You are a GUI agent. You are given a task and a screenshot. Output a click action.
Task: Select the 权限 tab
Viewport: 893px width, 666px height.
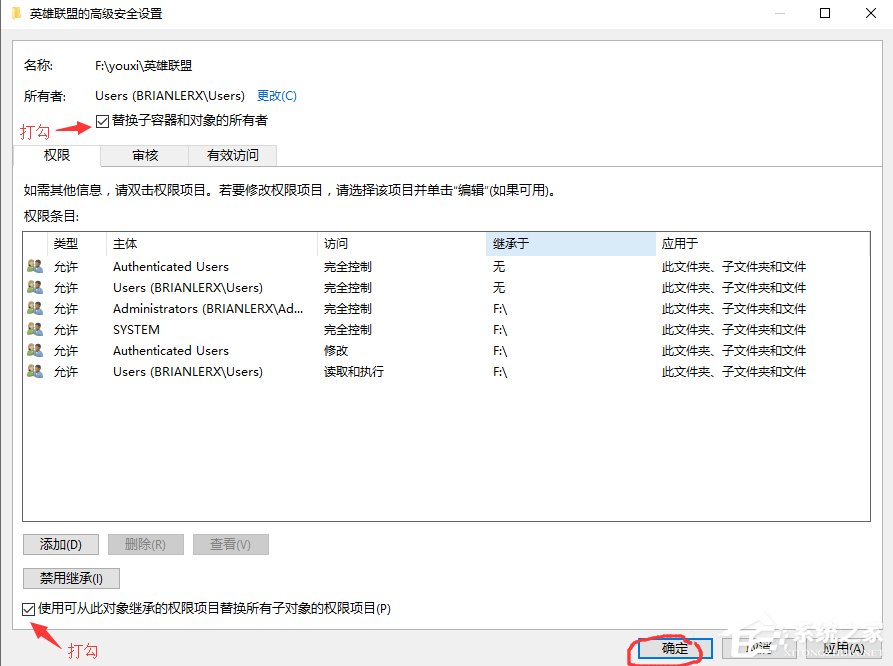pyautogui.click(x=58, y=156)
